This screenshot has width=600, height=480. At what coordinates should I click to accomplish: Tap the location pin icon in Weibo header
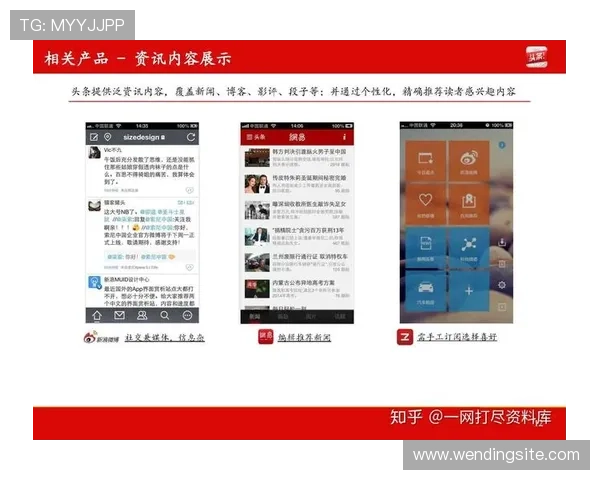[108, 137]
